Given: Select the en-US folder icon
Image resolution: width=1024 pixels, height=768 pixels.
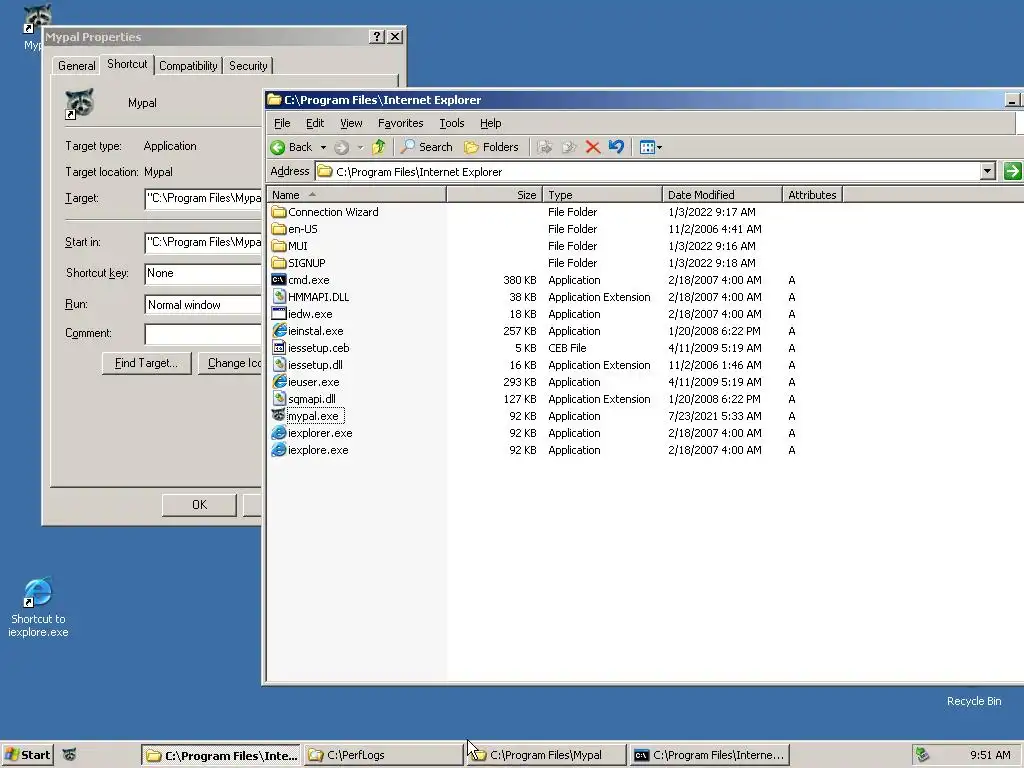Looking at the screenshot, I should point(279,229).
